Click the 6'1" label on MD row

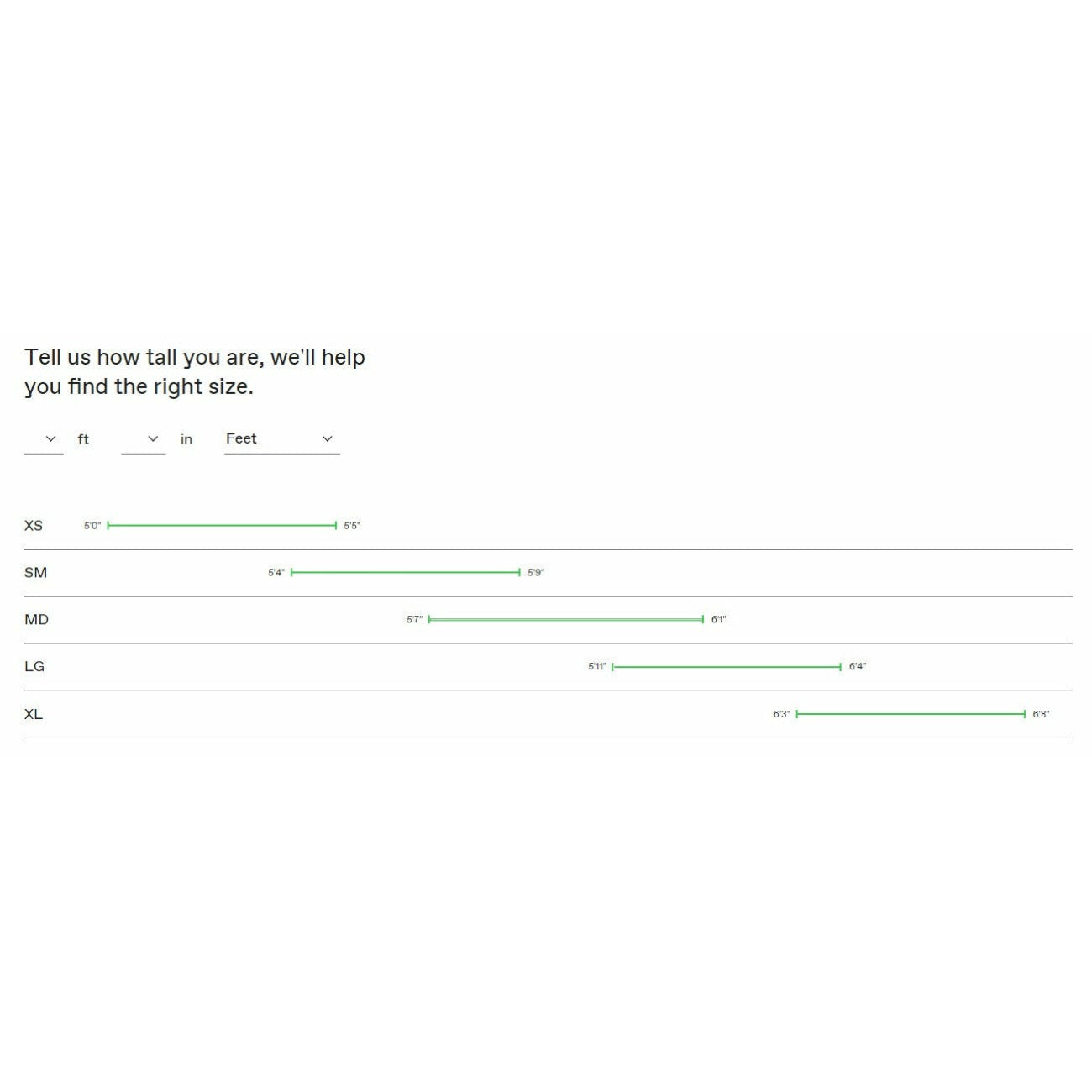(x=718, y=620)
